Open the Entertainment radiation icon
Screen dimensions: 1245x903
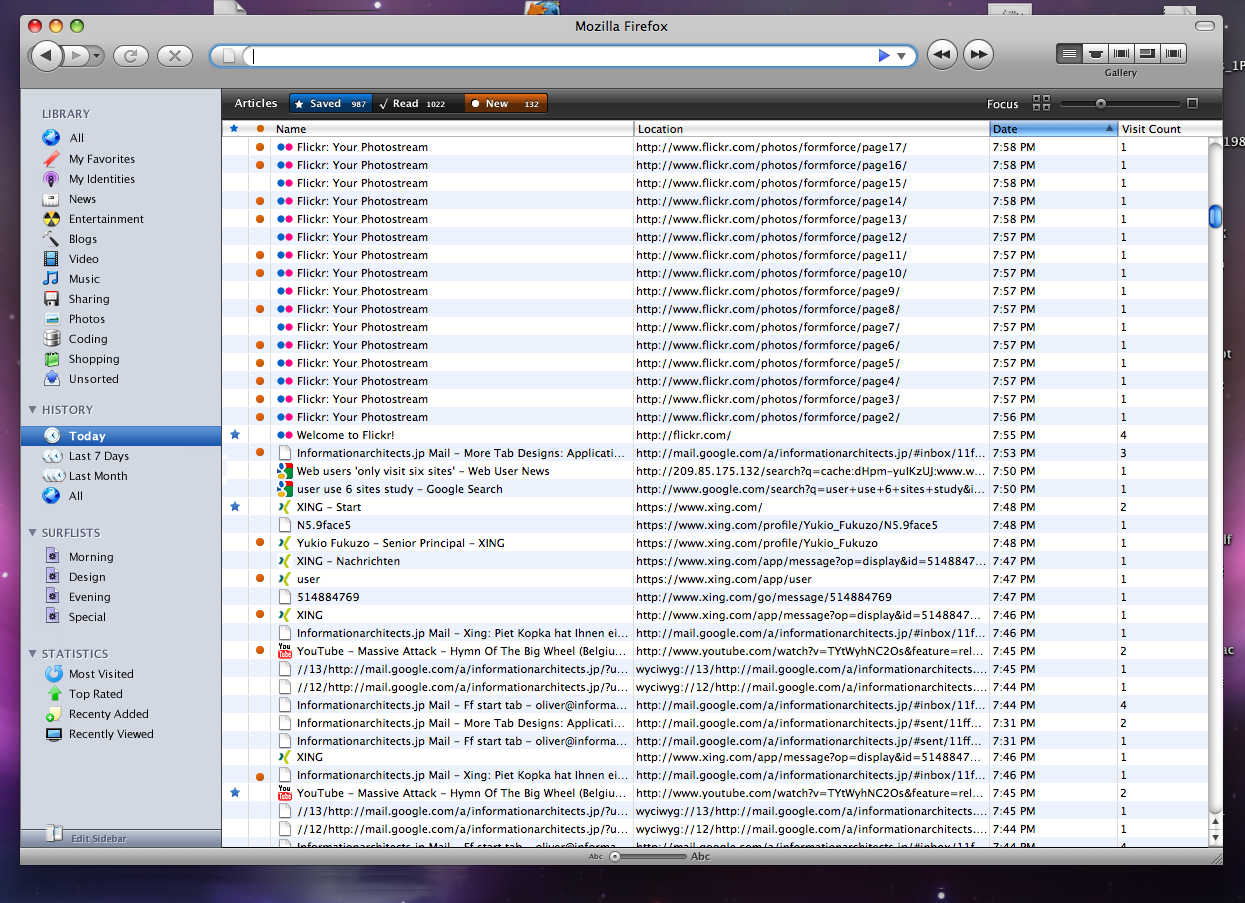click(51, 218)
